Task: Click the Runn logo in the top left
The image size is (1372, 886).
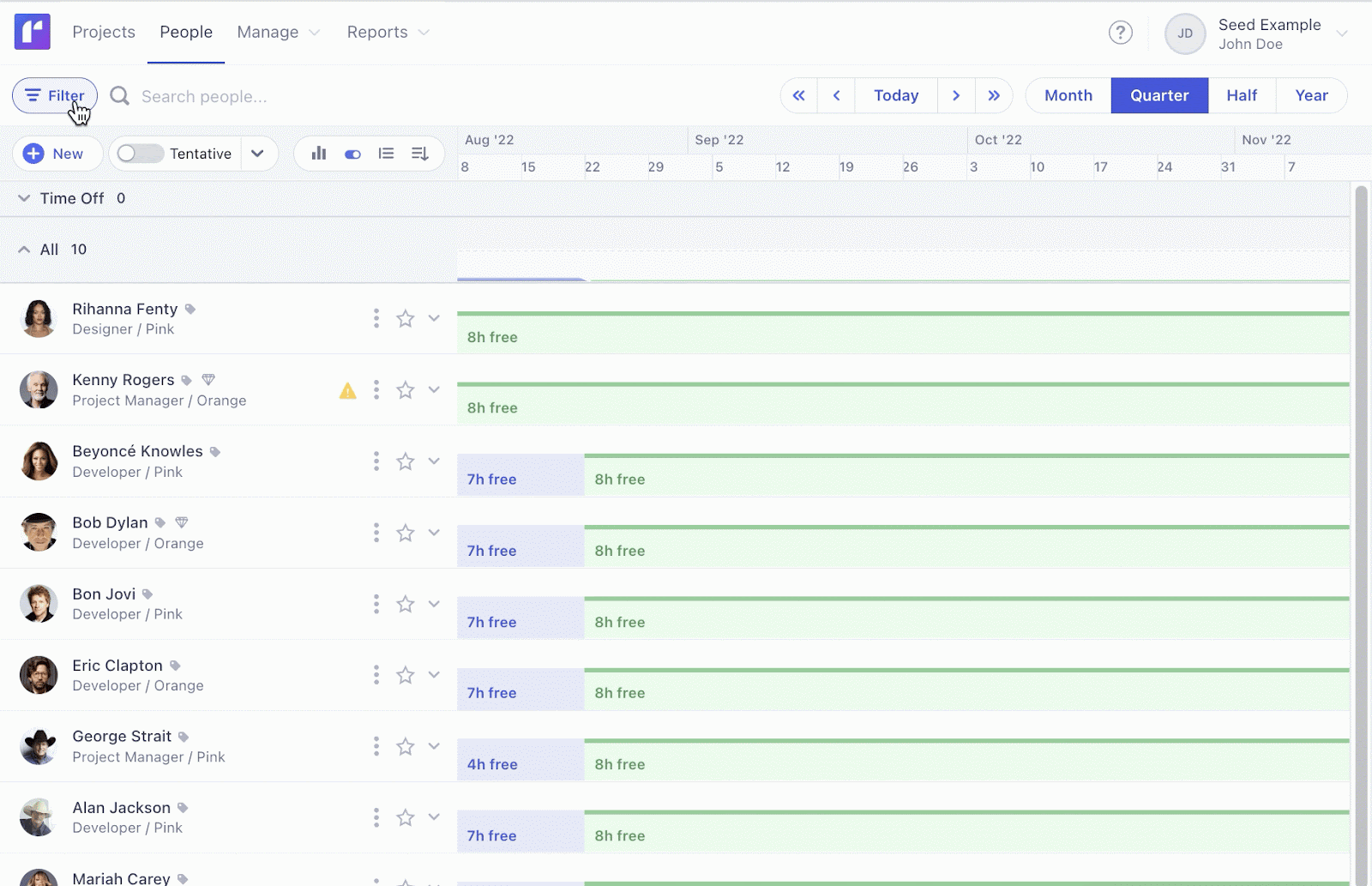Action: point(32,31)
